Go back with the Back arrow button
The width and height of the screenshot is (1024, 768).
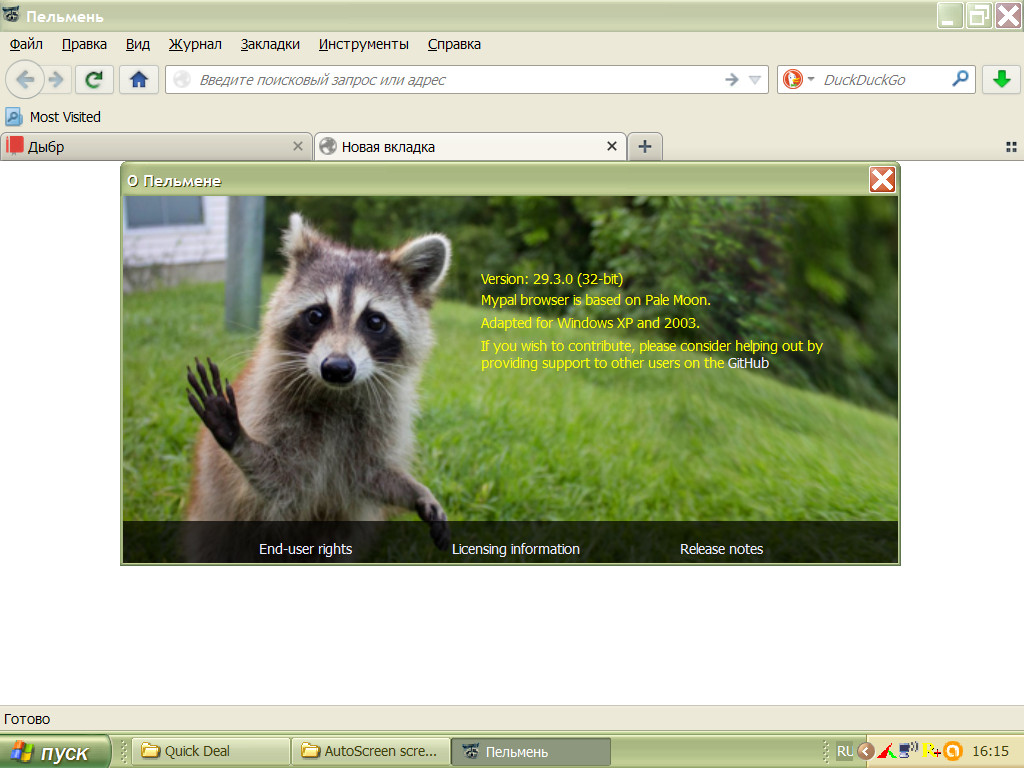click(x=25, y=80)
